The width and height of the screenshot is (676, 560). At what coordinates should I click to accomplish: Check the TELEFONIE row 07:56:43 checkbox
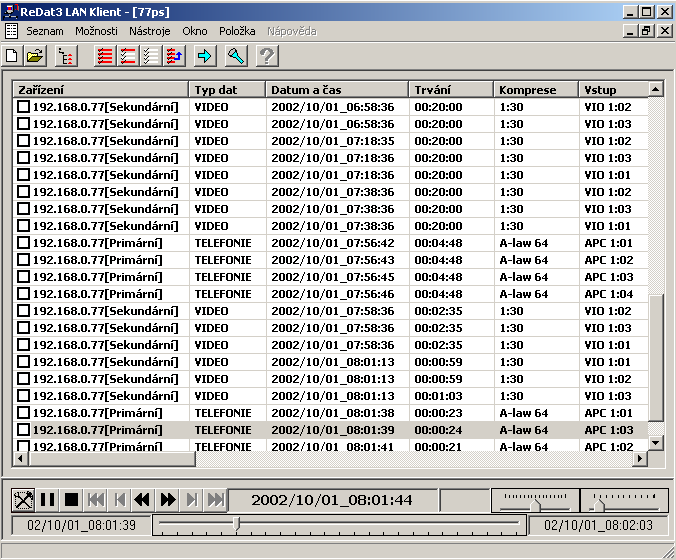click(x=23, y=260)
